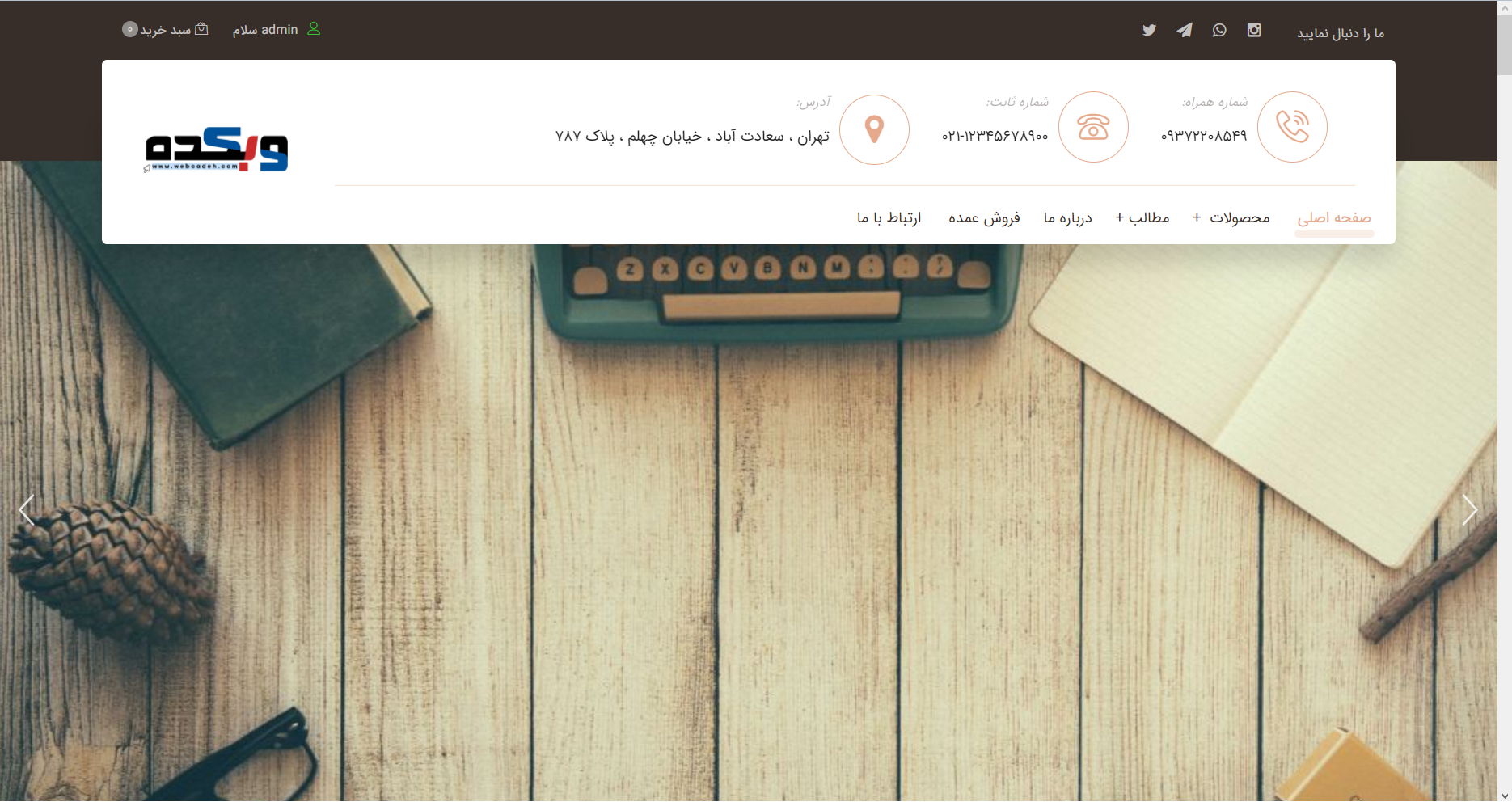
Task: Open the Telegram paper plane icon
Action: [x=1185, y=30]
